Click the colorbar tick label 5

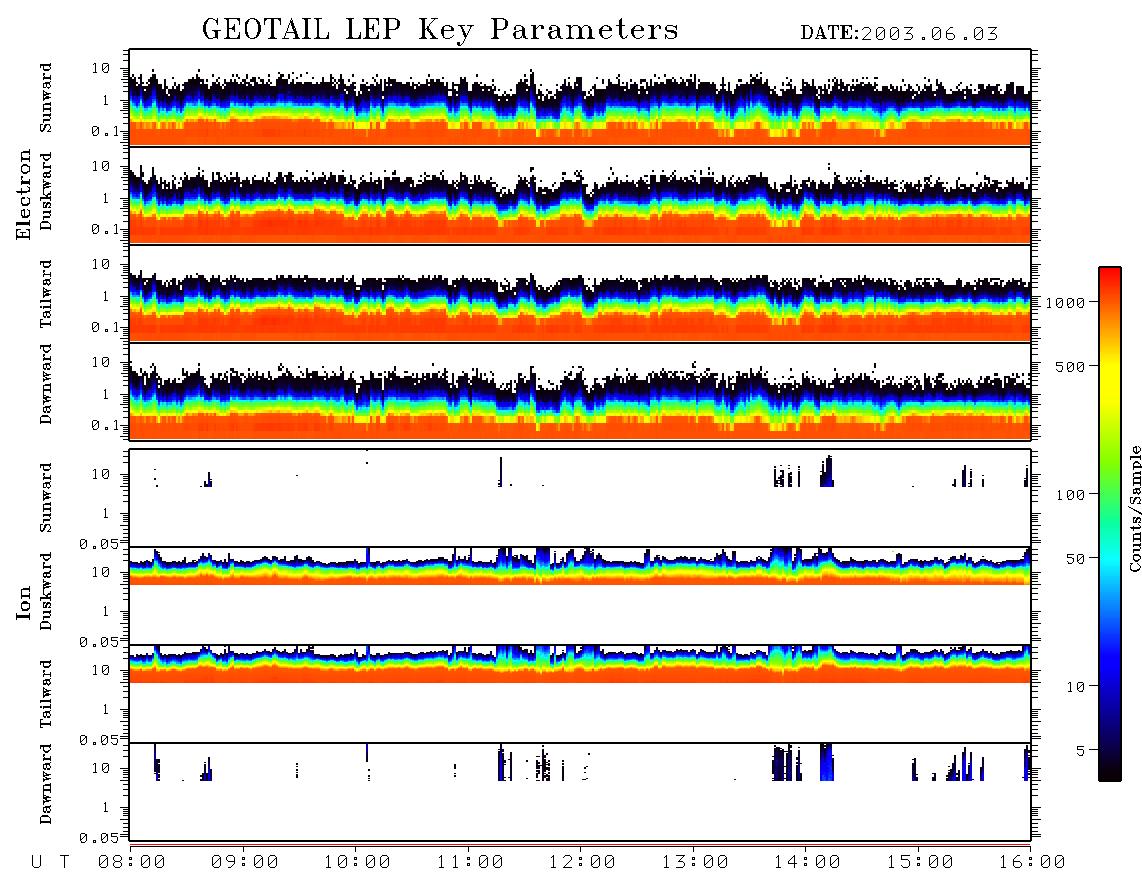(x=1080, y=750)
